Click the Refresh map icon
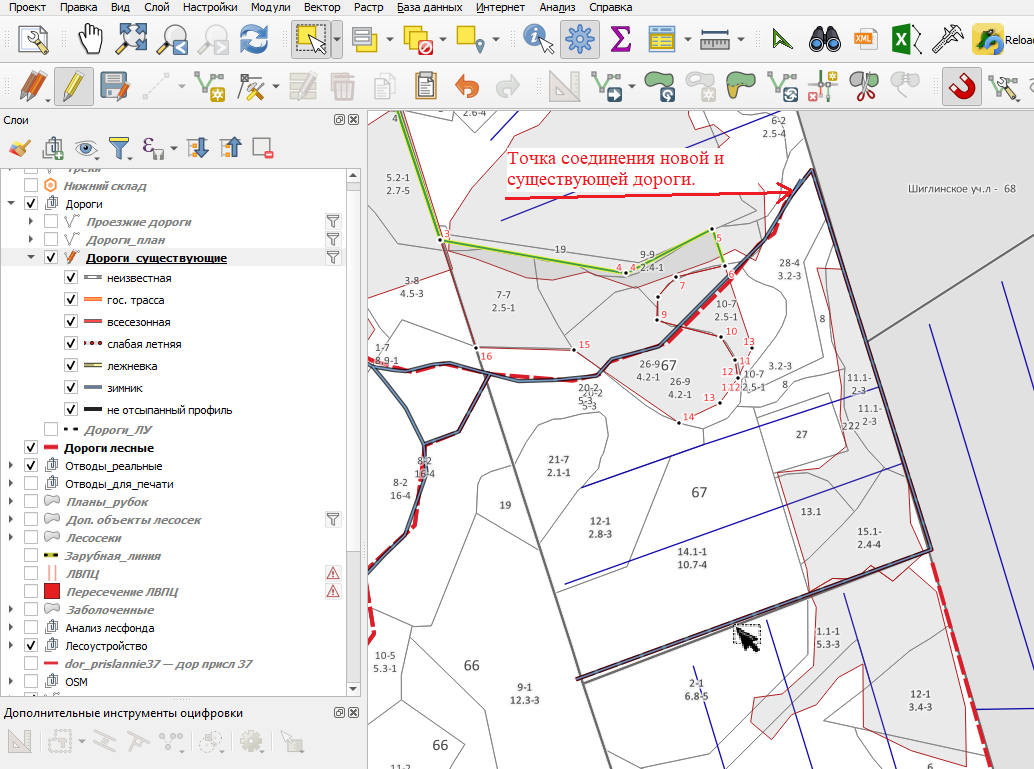 254,39
